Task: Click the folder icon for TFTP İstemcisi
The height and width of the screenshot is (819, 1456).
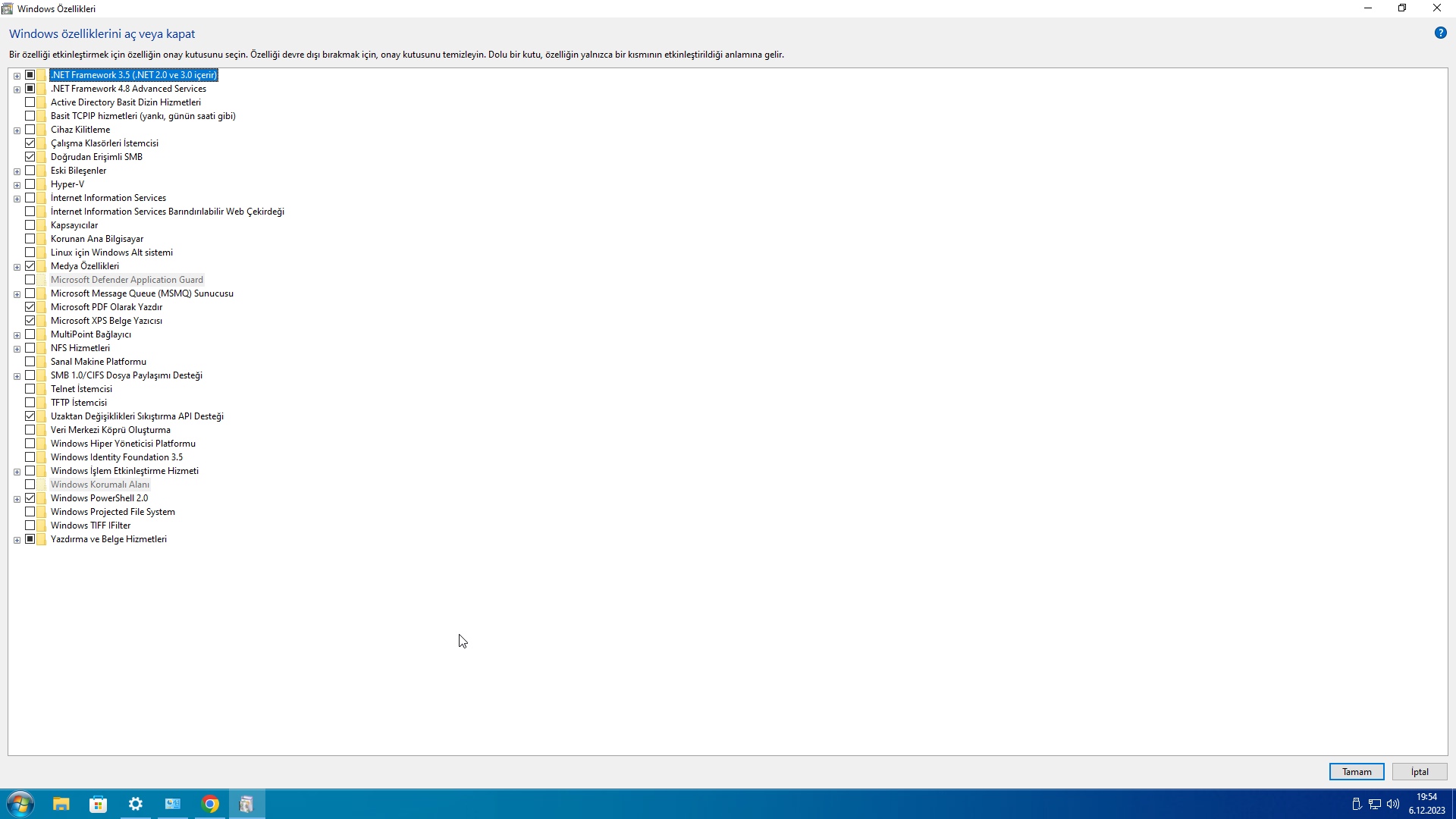Action: [42, 403]
